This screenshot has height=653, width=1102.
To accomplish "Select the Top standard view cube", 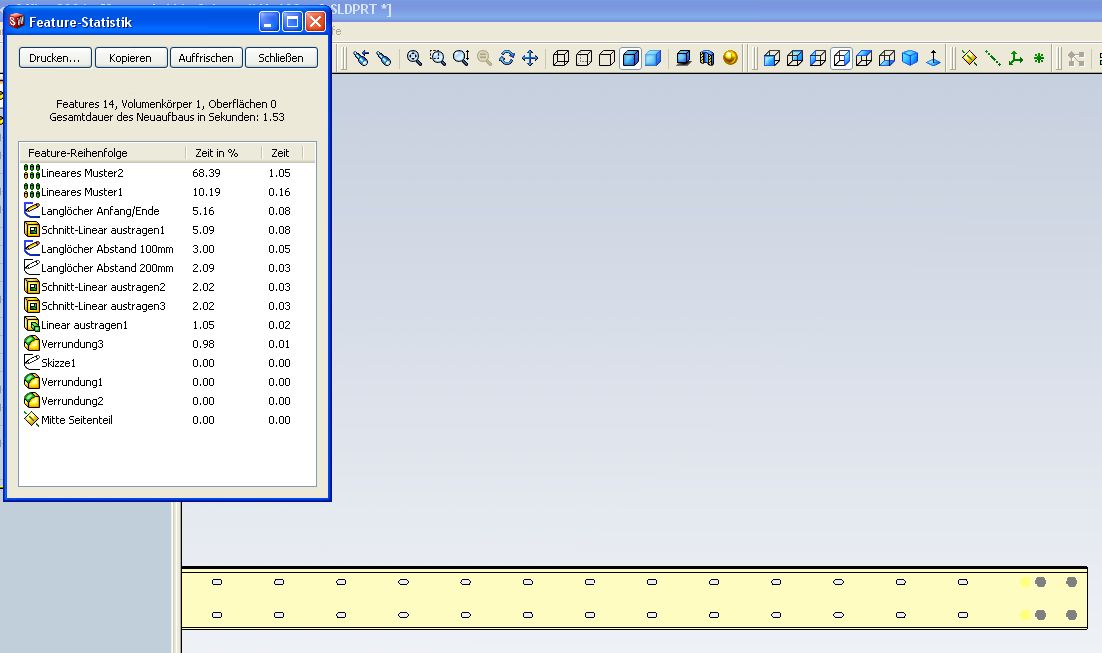I will 864,58.
